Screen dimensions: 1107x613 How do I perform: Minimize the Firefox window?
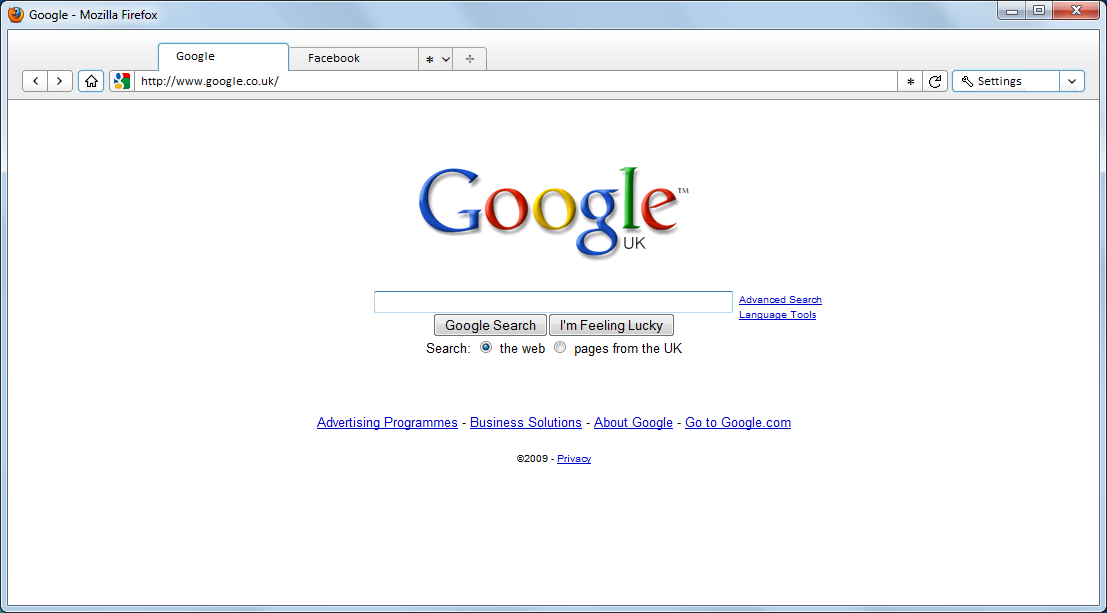point(1012,11)
